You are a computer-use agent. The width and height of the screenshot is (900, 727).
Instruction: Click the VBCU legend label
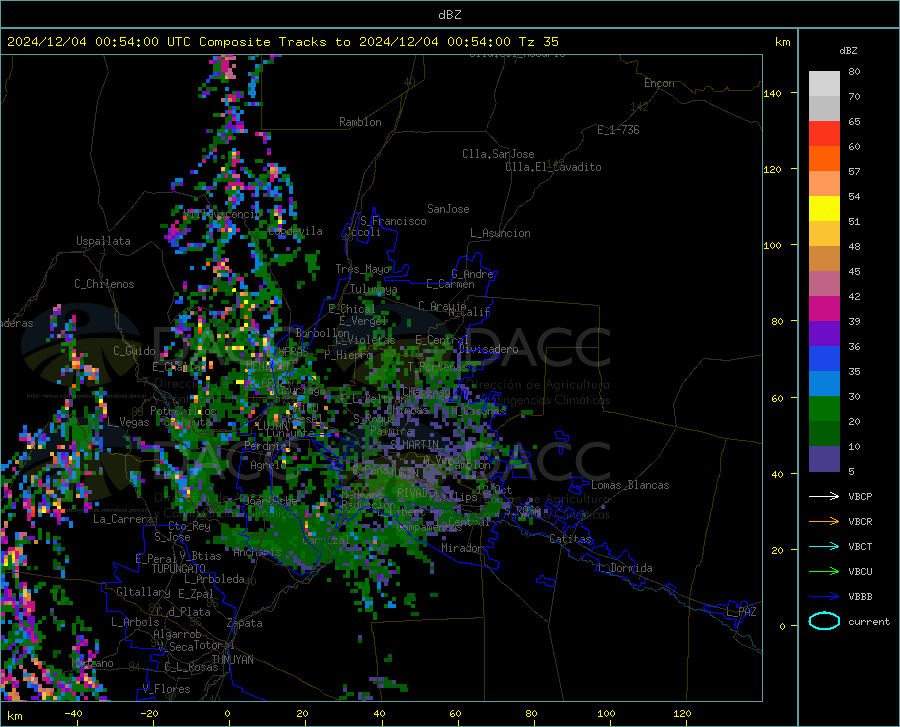[x=860, y=572]
